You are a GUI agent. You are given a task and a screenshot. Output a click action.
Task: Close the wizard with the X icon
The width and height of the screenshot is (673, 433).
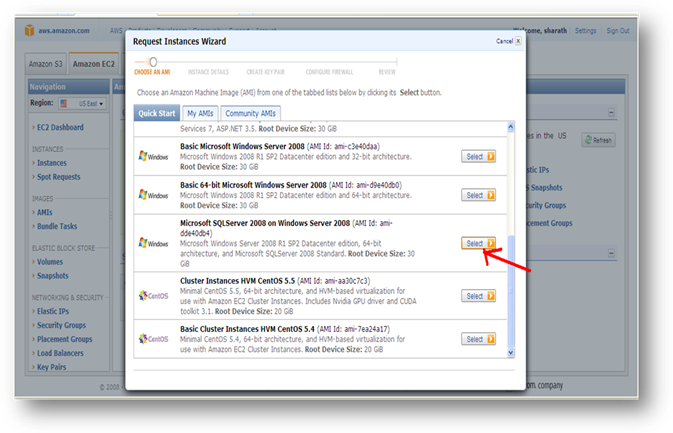tap(518, 41)
